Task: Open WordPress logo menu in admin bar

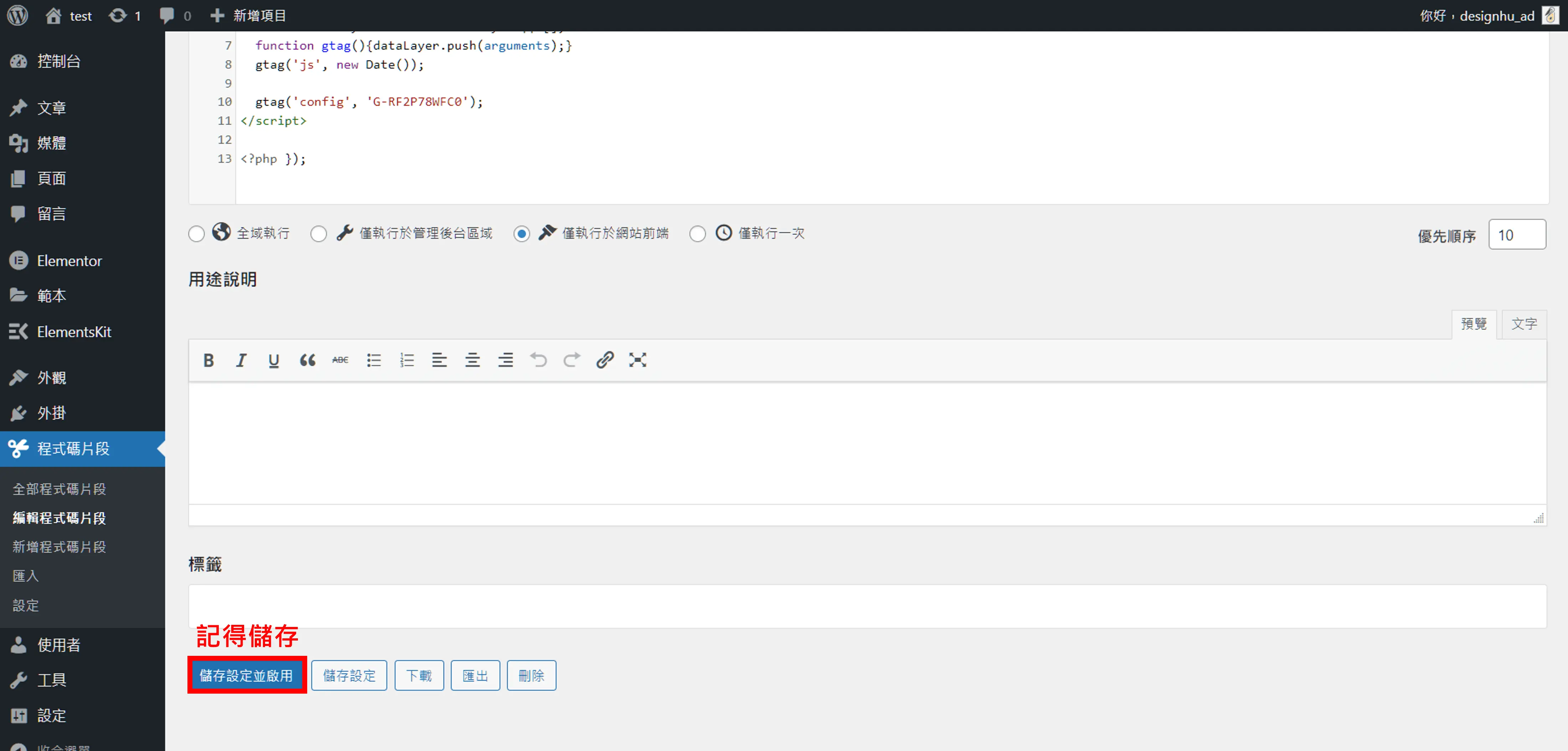Action: tap(18, 15)
